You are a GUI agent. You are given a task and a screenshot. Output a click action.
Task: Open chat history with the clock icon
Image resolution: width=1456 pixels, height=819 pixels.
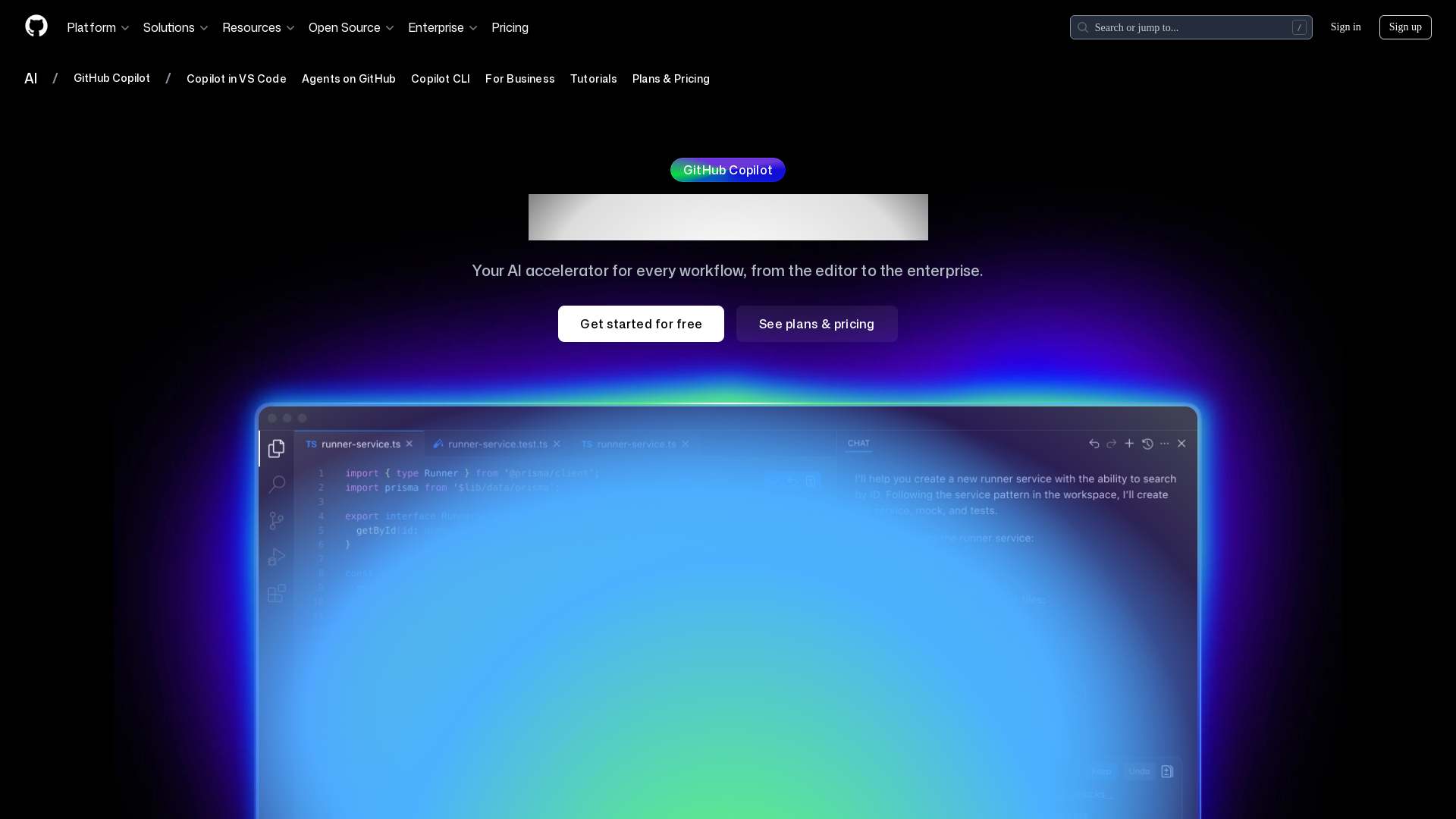coord(1147,444)
